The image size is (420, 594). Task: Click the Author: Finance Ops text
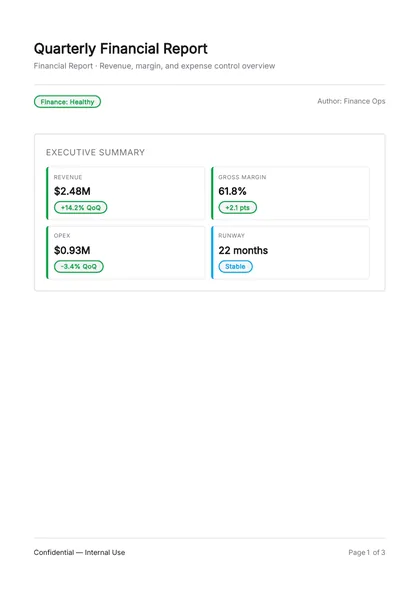tap(351, 101)
